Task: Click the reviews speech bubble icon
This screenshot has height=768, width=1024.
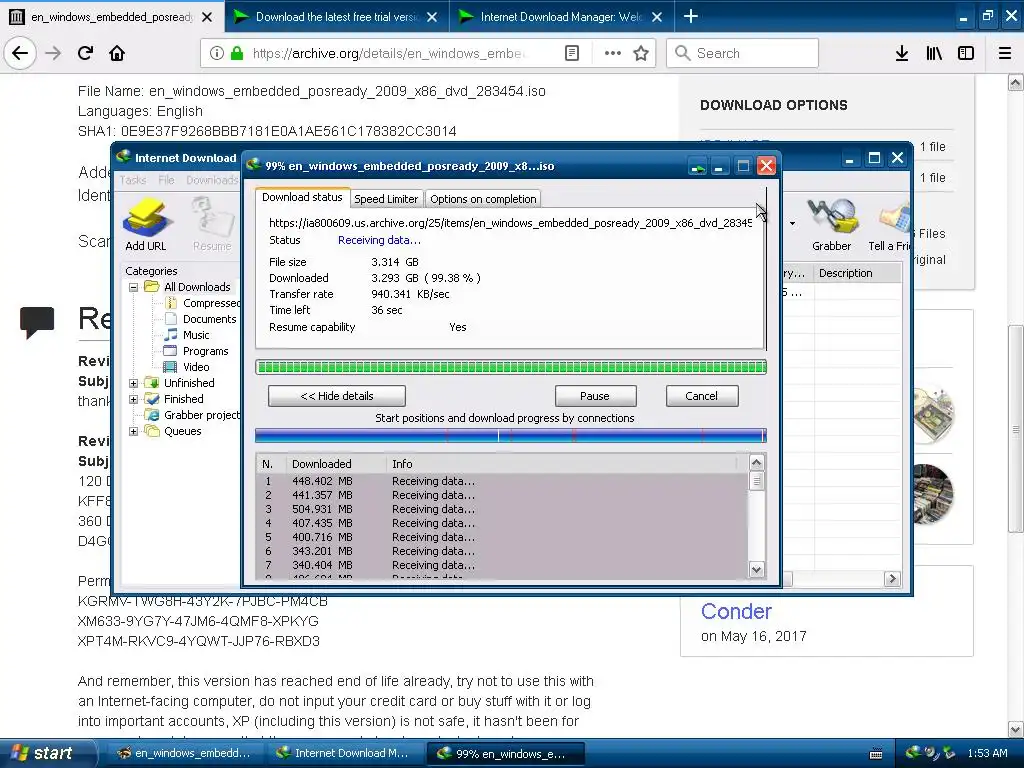Action: click(37, 322)
